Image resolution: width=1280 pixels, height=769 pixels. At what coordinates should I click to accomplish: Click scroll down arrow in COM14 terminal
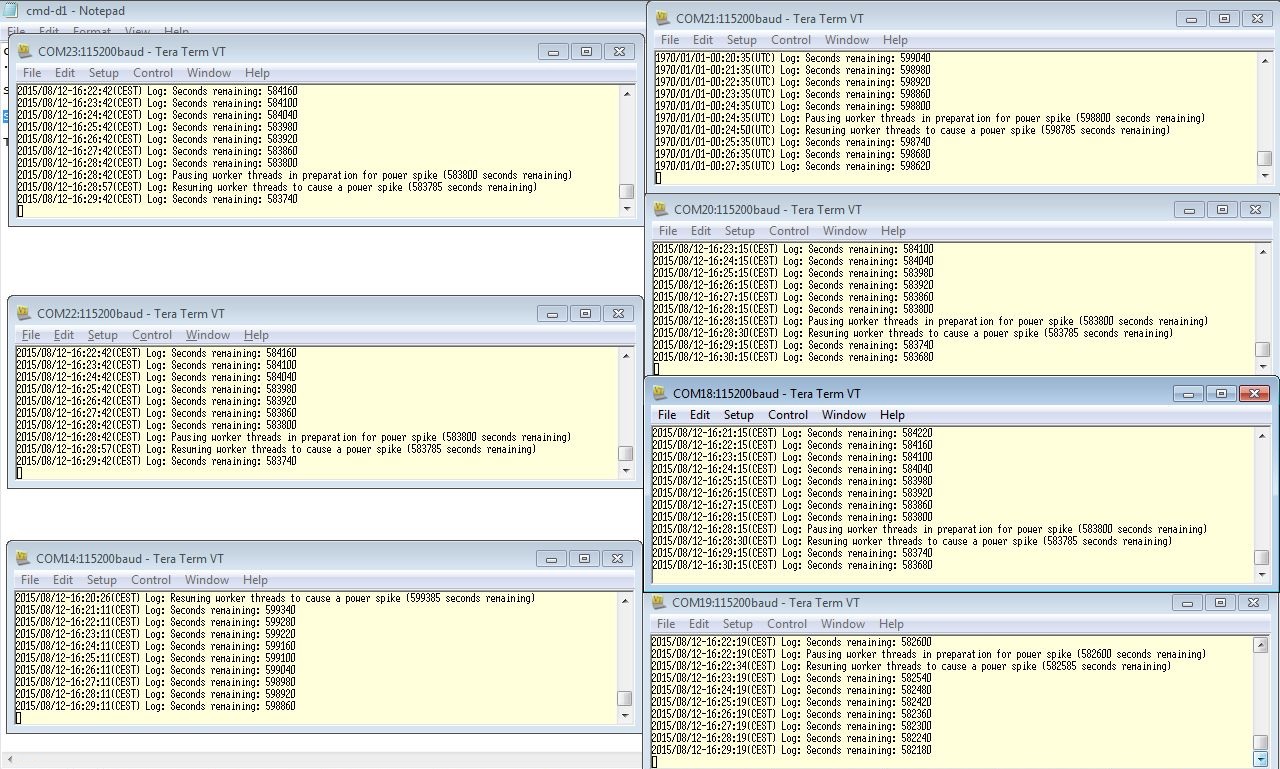coord(624,715)
